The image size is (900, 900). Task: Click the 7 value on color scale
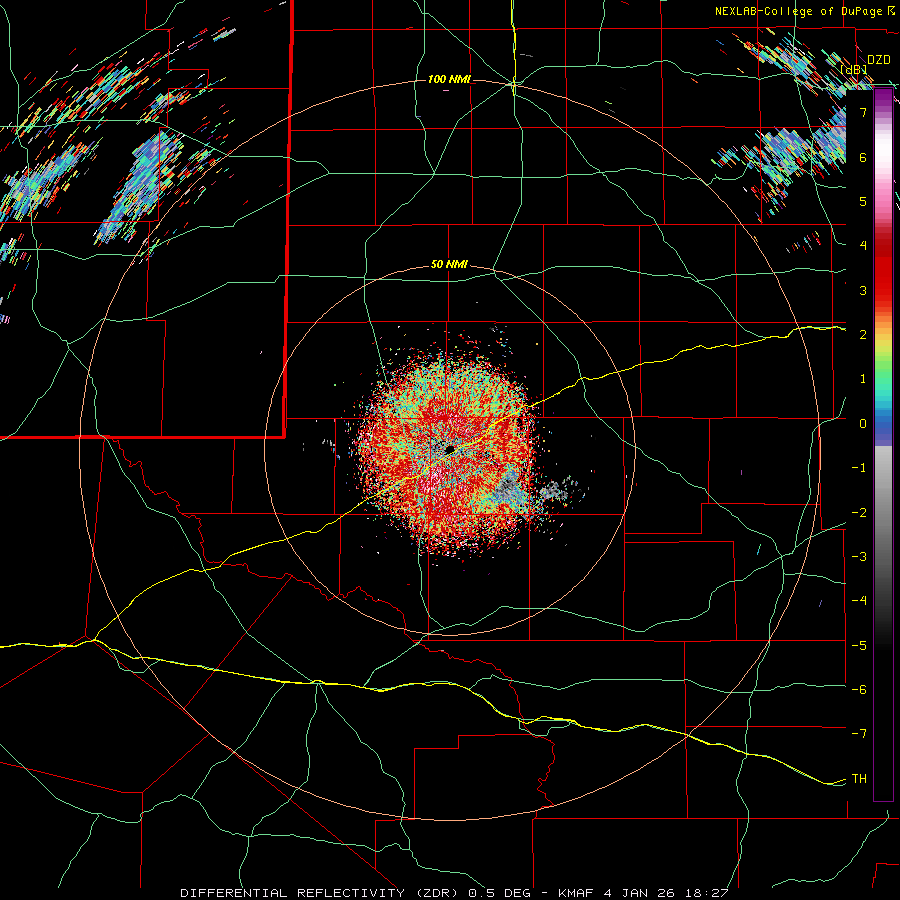(863, 112)
